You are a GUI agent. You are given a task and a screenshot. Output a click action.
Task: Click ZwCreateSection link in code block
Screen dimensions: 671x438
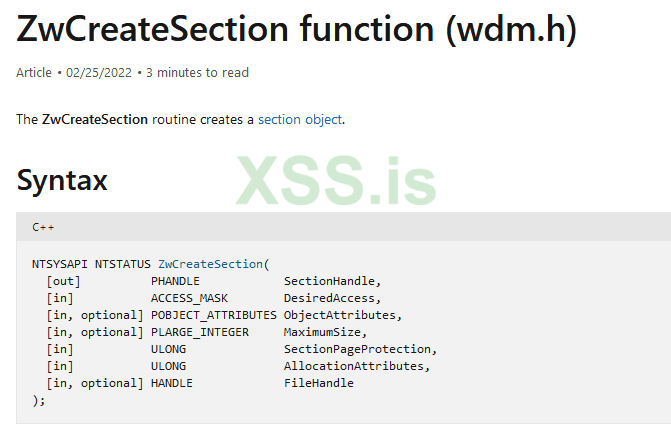(210, 264)
